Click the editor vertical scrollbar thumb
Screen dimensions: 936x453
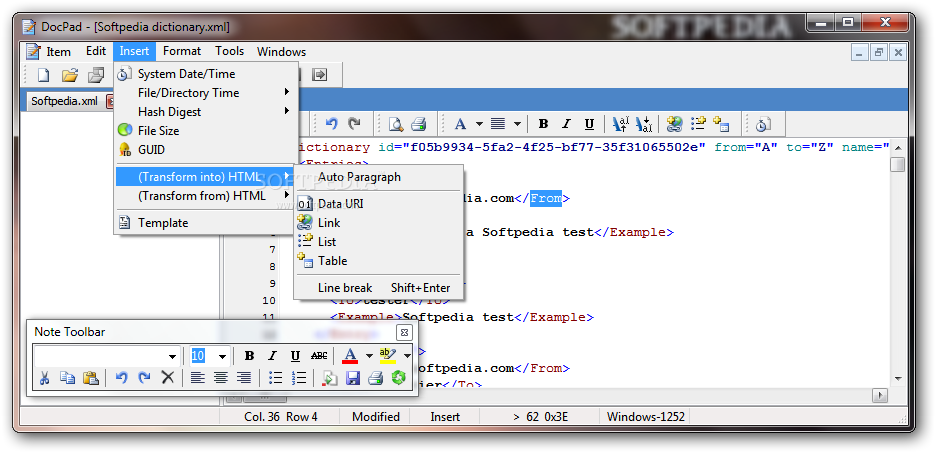click(x=897, y=164)
